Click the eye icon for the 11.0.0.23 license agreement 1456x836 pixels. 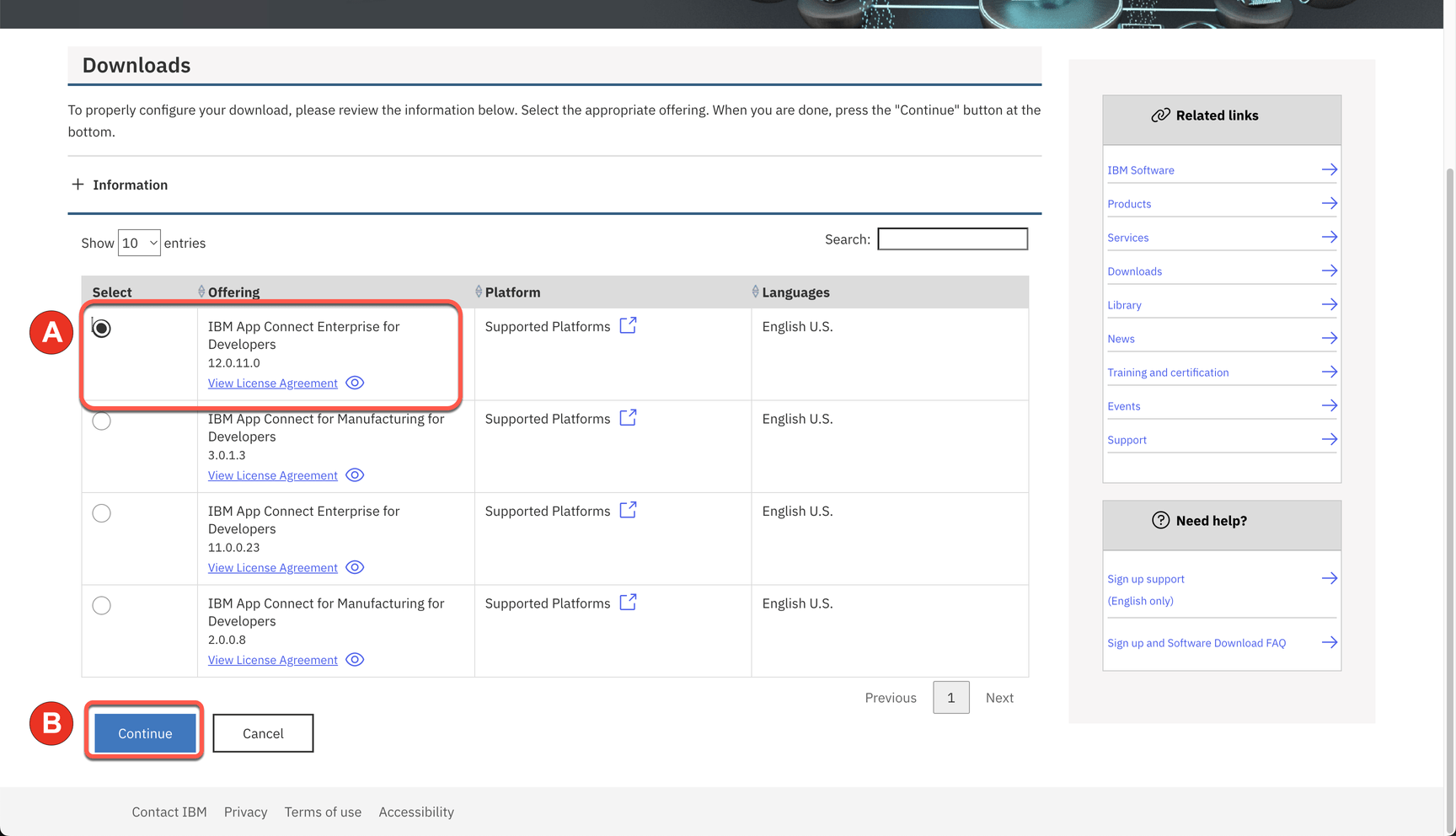click(355, 567)
